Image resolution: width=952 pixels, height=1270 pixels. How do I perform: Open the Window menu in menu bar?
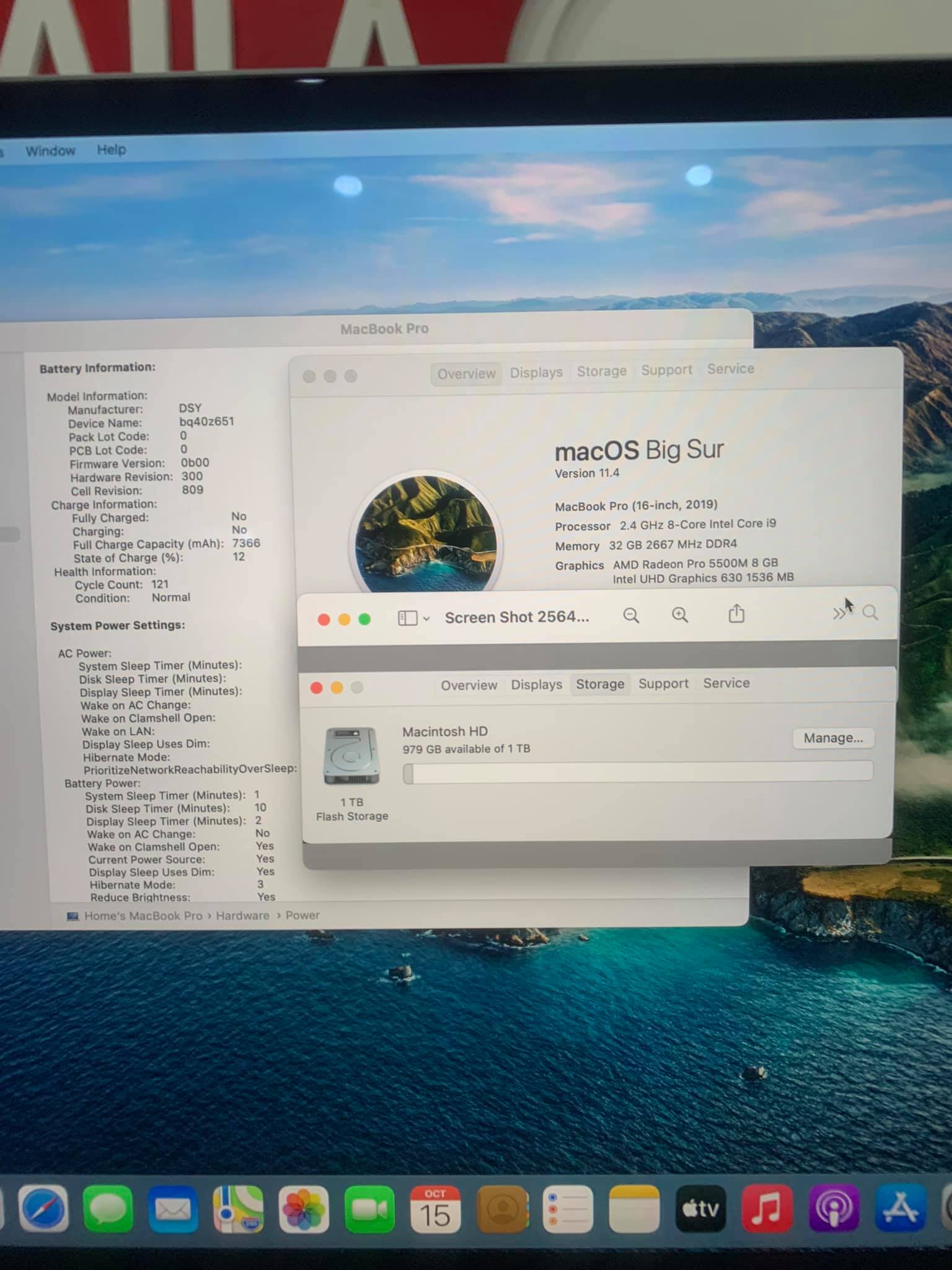50,151
